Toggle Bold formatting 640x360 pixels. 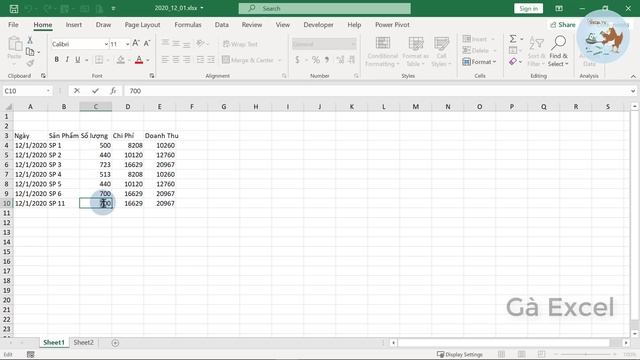click(x=56, y=60)
